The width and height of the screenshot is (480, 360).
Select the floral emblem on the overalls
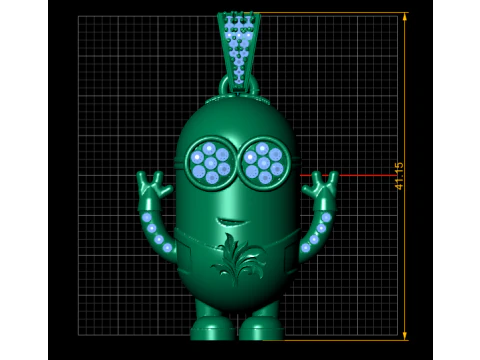pyautogui.click(x=238, y=259)
